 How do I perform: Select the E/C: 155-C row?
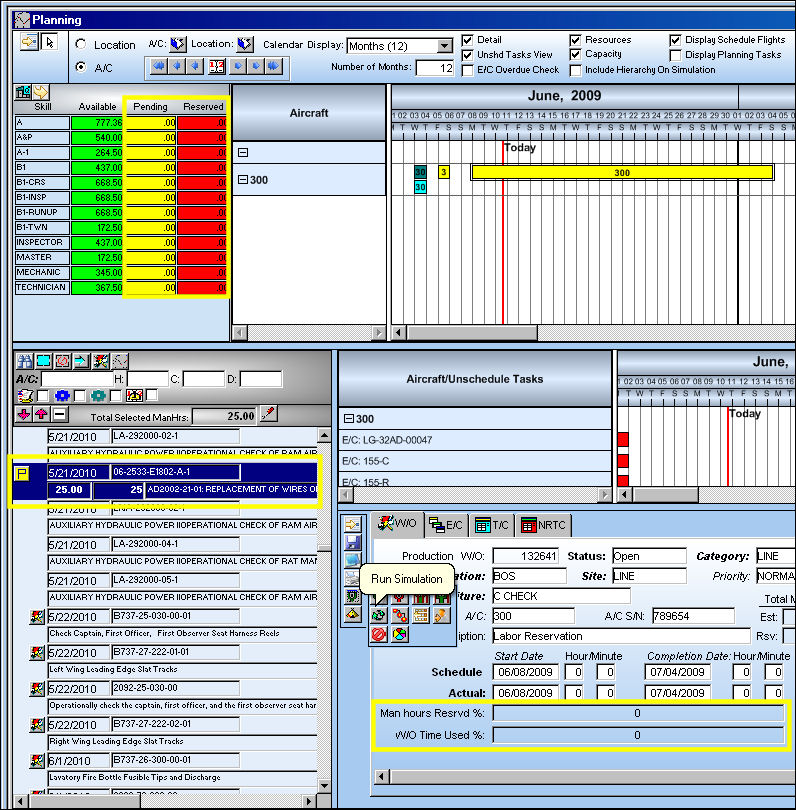click(x=475, y=461)
